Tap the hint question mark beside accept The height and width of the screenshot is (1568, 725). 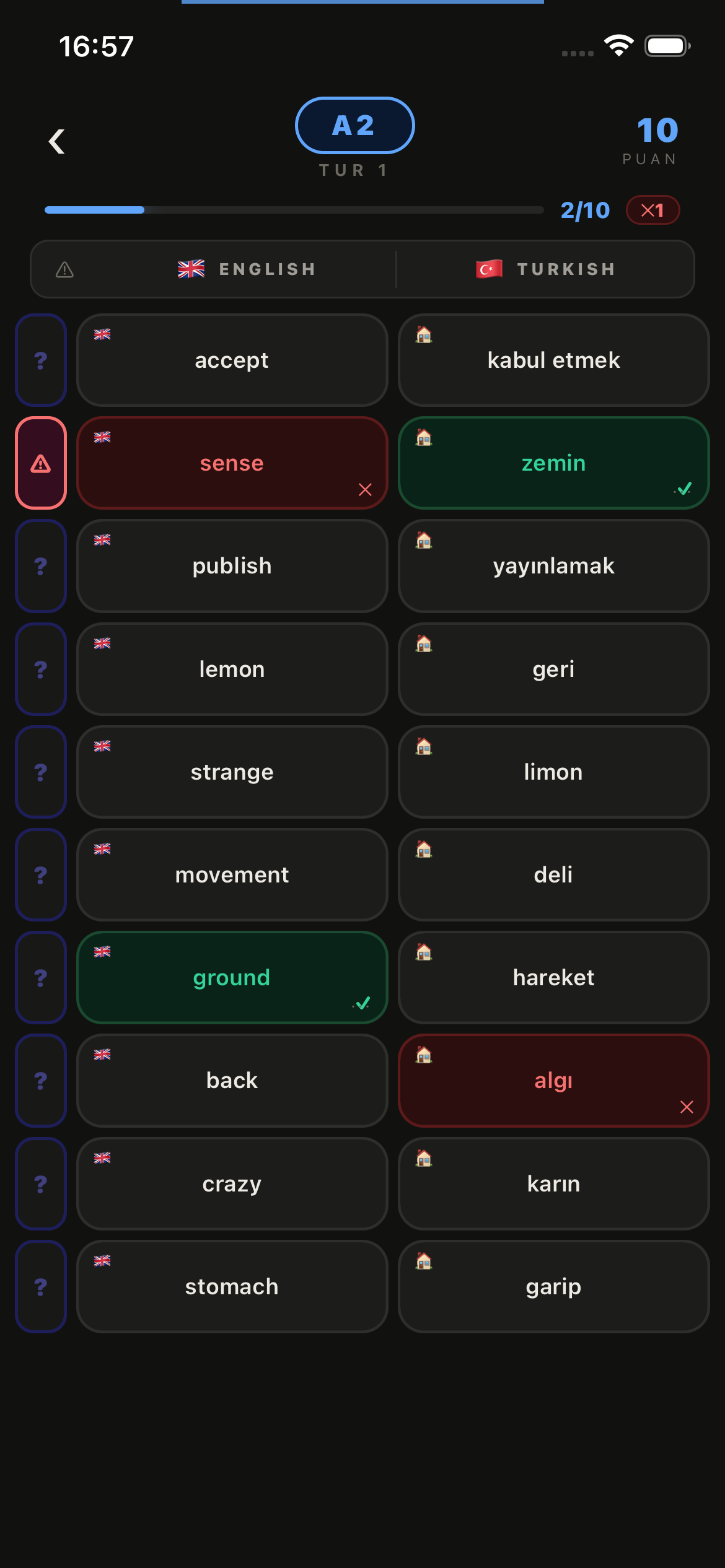pyautogui.click(x=40, y=360)
